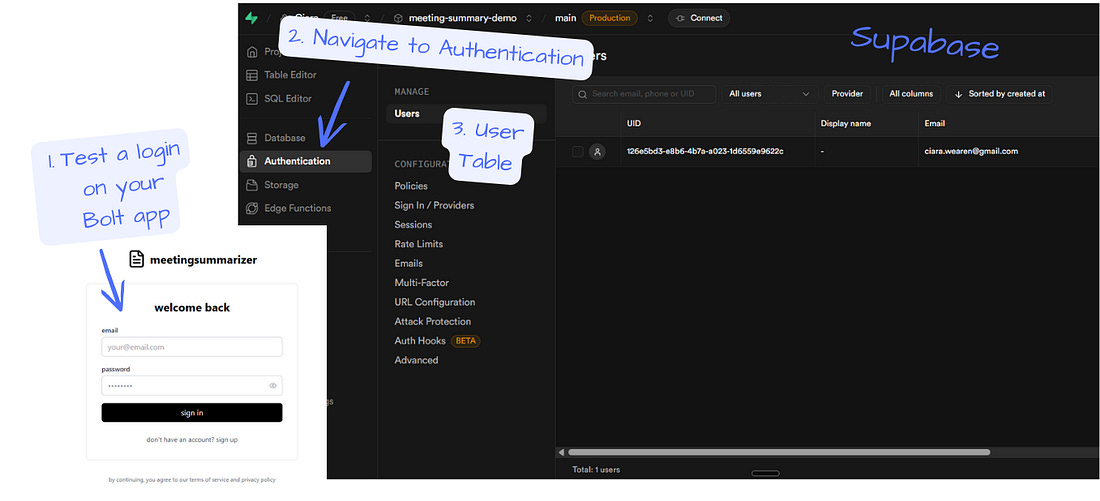
Task: Click meeting-summary-demo project name
Action: click(462, 18)
